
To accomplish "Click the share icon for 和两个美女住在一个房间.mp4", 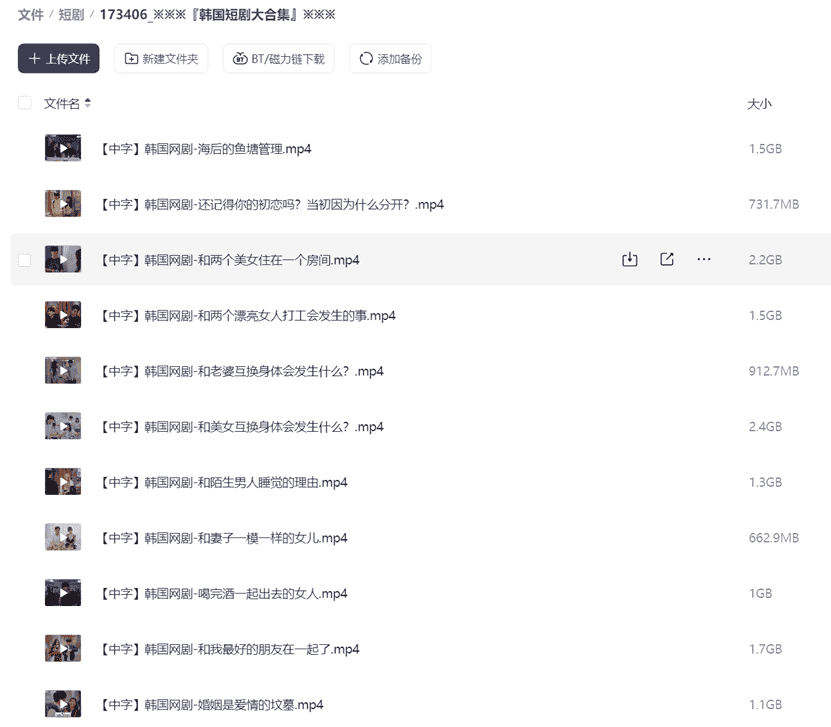I will [667, 260].
